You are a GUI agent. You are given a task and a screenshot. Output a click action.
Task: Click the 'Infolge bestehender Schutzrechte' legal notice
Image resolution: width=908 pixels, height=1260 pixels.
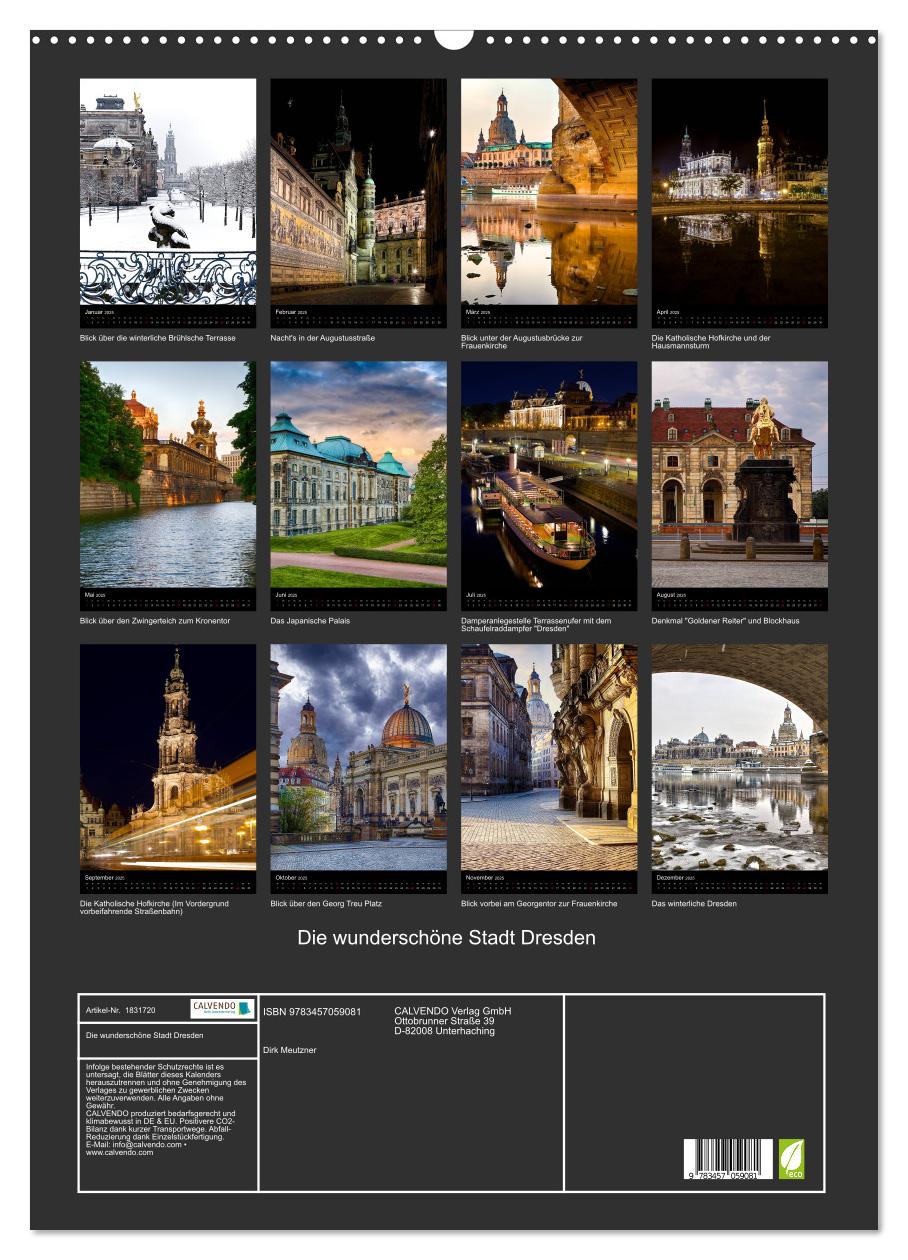[166, 1109]
